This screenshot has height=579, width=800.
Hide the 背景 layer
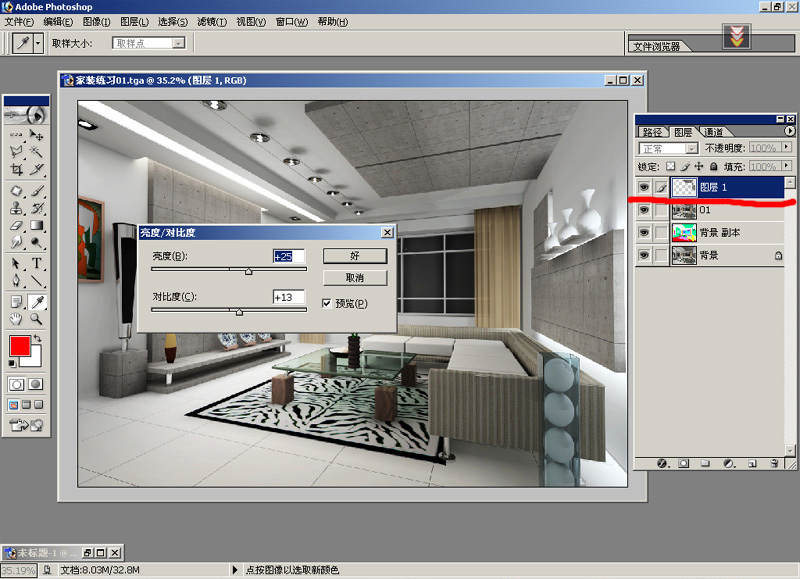(644, 255)
